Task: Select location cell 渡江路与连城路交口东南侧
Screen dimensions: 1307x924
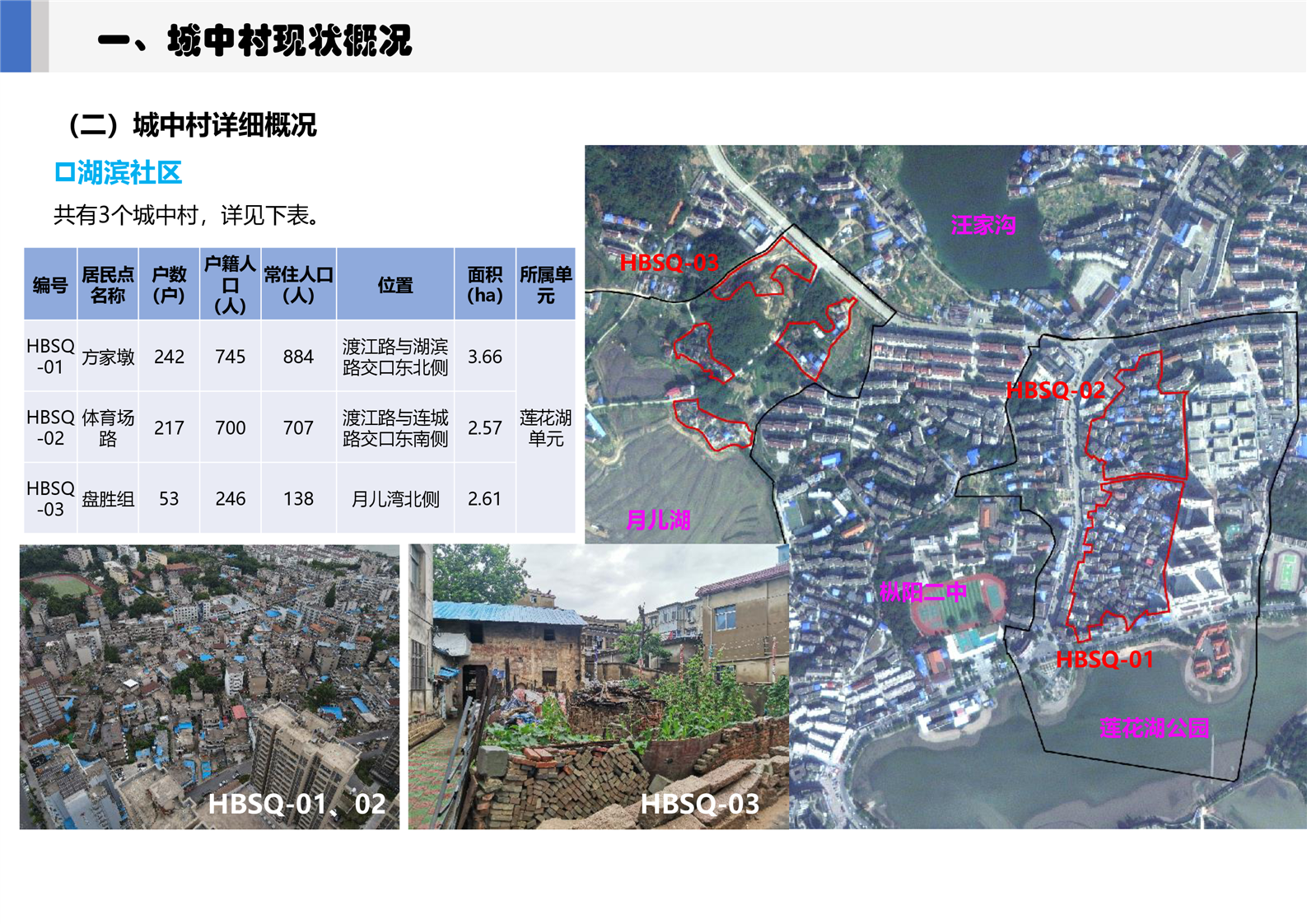Action: coord(395,427)
